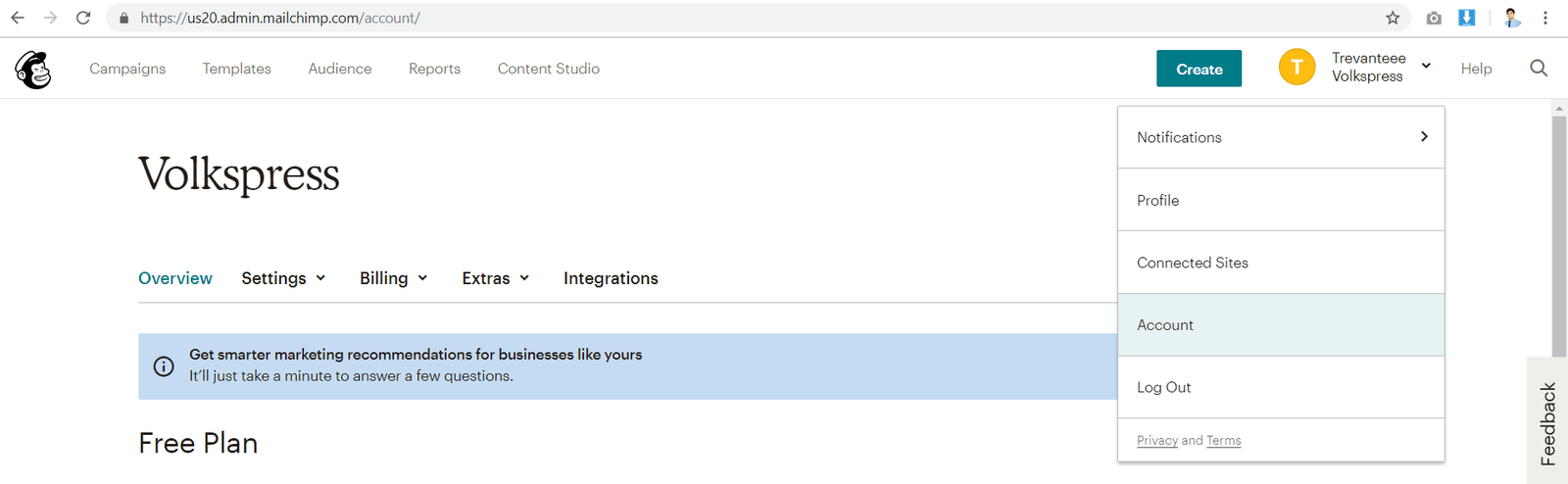1568x484 pixels.
Task: Click the orange T avatar
Action: pos(1297,67)
